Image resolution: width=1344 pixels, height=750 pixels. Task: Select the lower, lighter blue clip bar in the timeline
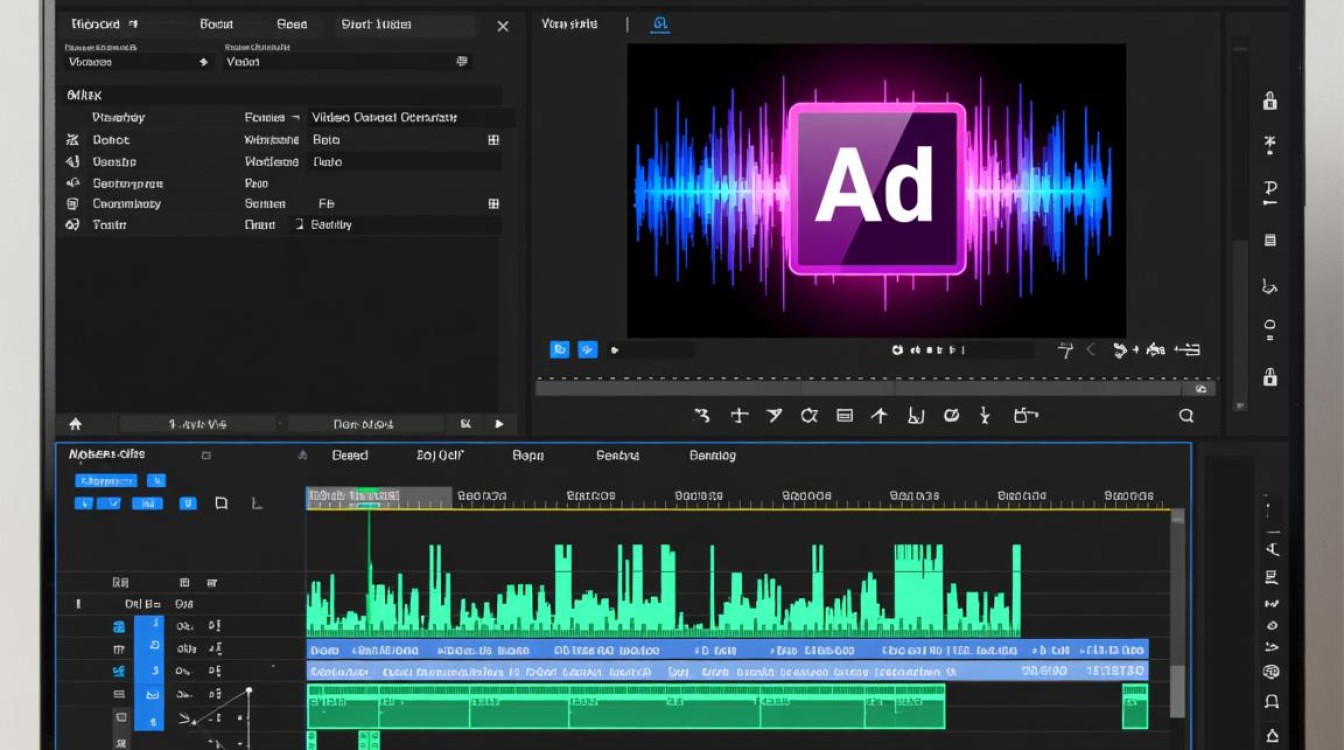point(727,672)
